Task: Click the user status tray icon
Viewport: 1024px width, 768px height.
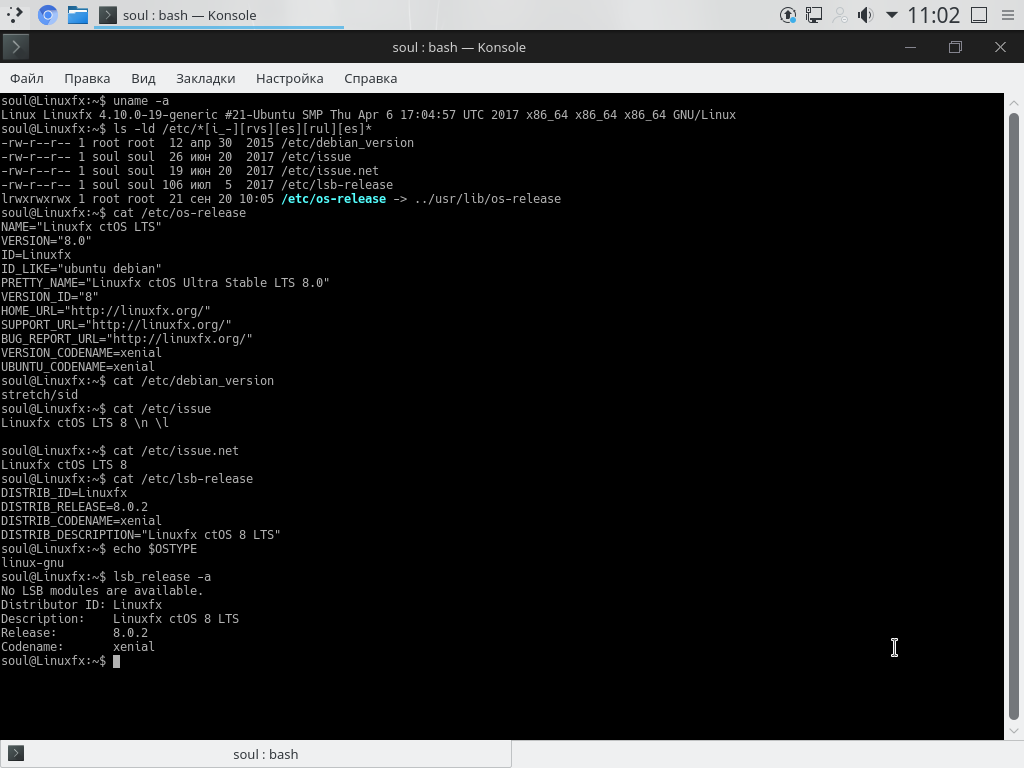Action: point(840,15)
